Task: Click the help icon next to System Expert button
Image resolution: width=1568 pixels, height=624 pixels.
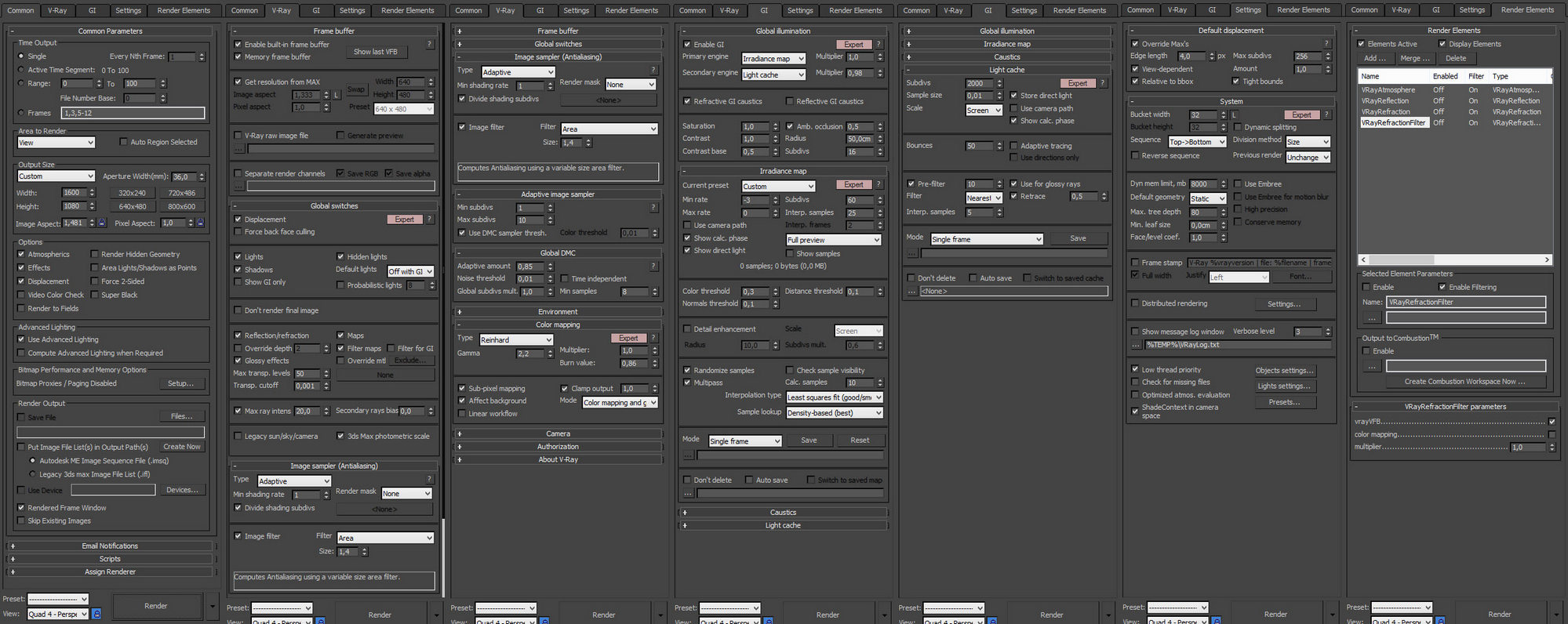Action: (1326, 114)
